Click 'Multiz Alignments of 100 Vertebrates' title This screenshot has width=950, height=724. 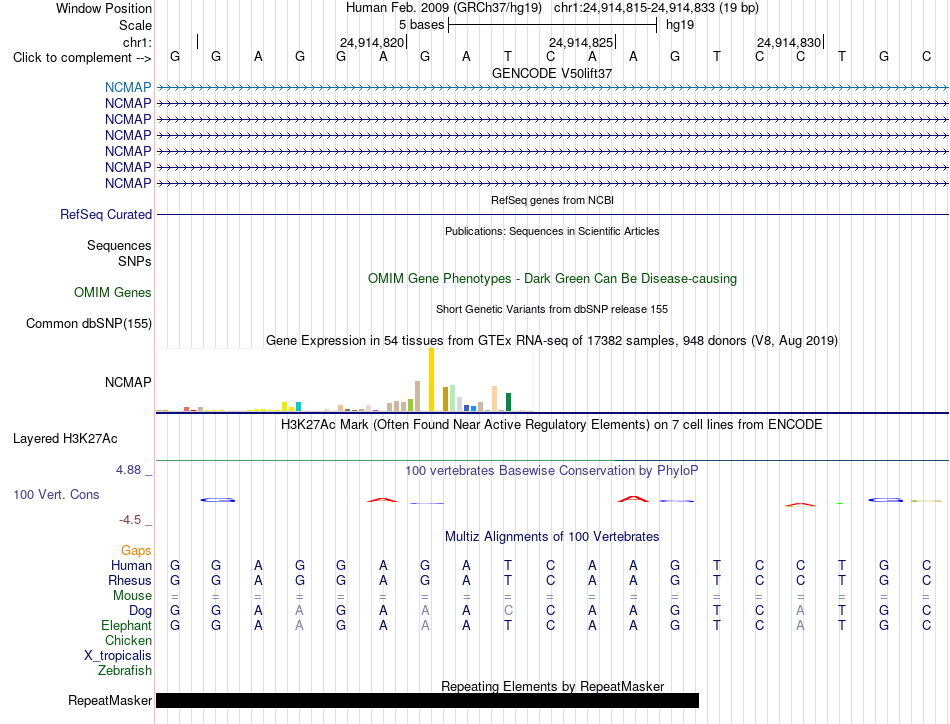[552, 537]
